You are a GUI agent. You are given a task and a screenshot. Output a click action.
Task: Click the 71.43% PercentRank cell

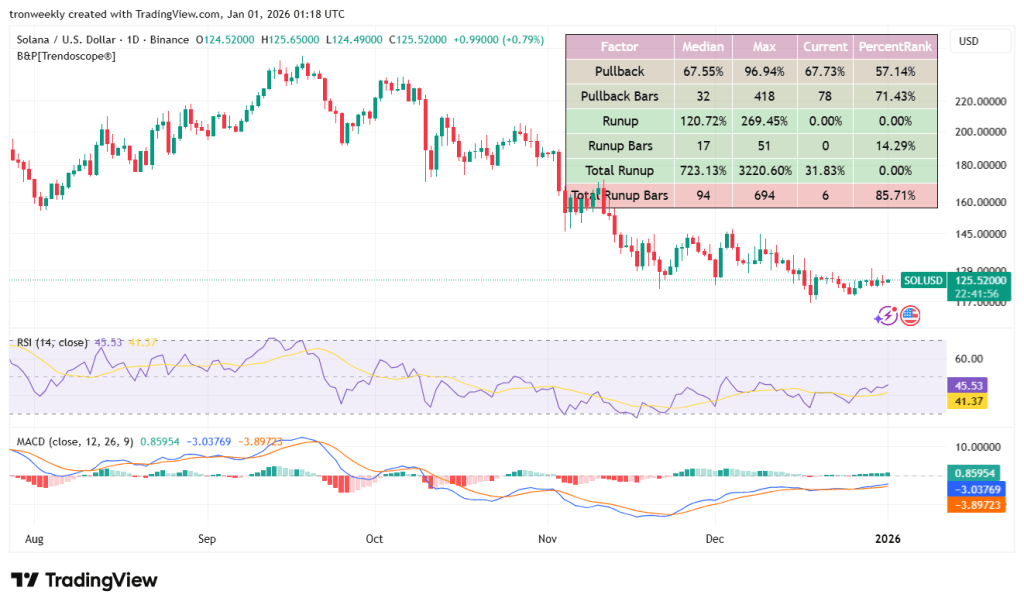point(895,96)
